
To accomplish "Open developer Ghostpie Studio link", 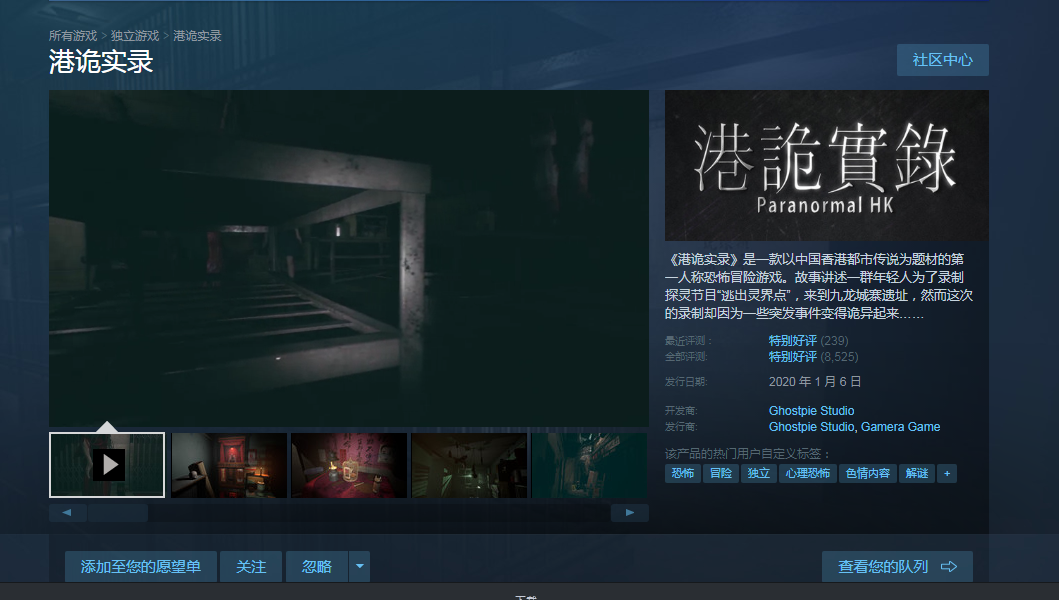I will click(x=811, y=411).
